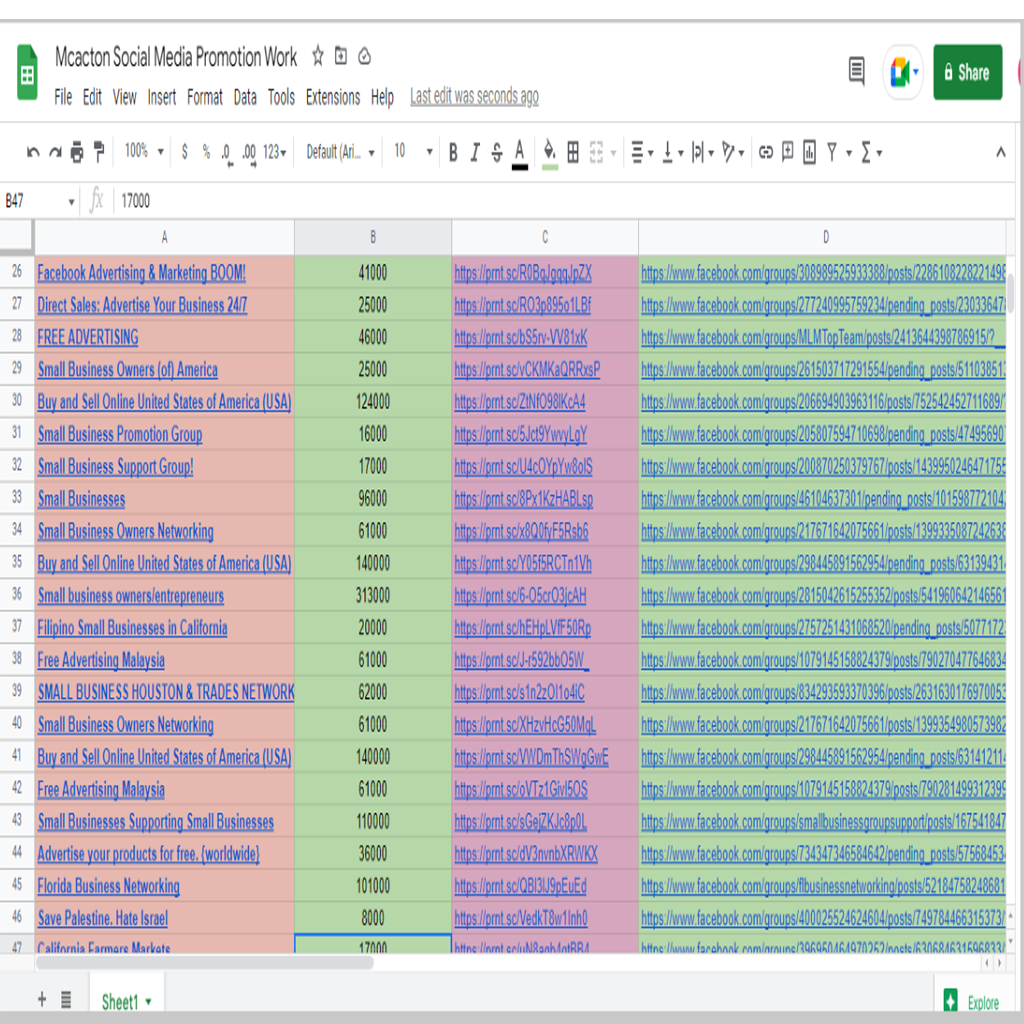Open 'Last edit was seconds ago' link

pyautogui.click(x=474, y=97)
